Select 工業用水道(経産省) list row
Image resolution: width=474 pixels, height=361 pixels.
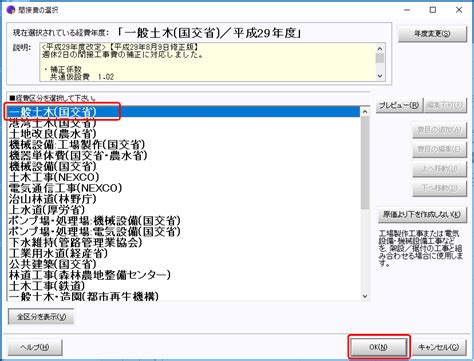point(184,253)
